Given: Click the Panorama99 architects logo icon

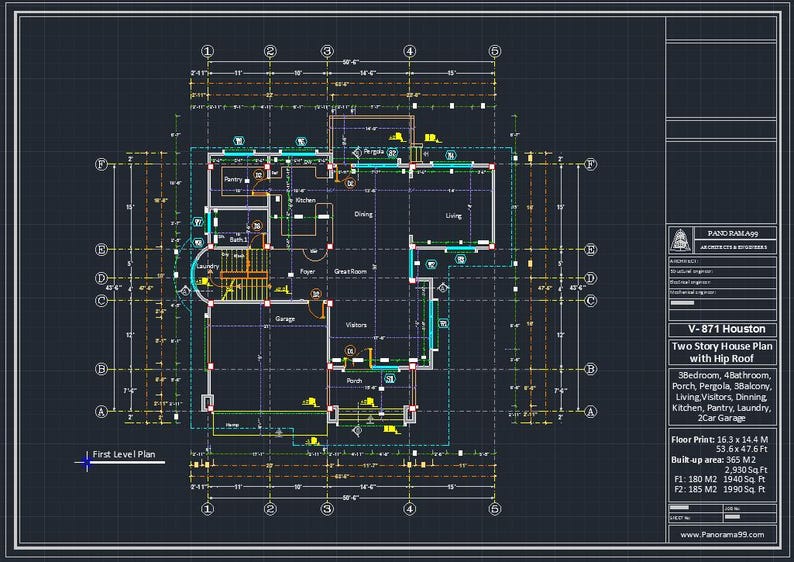Looking at the screenshot, I should coord(679,239).
